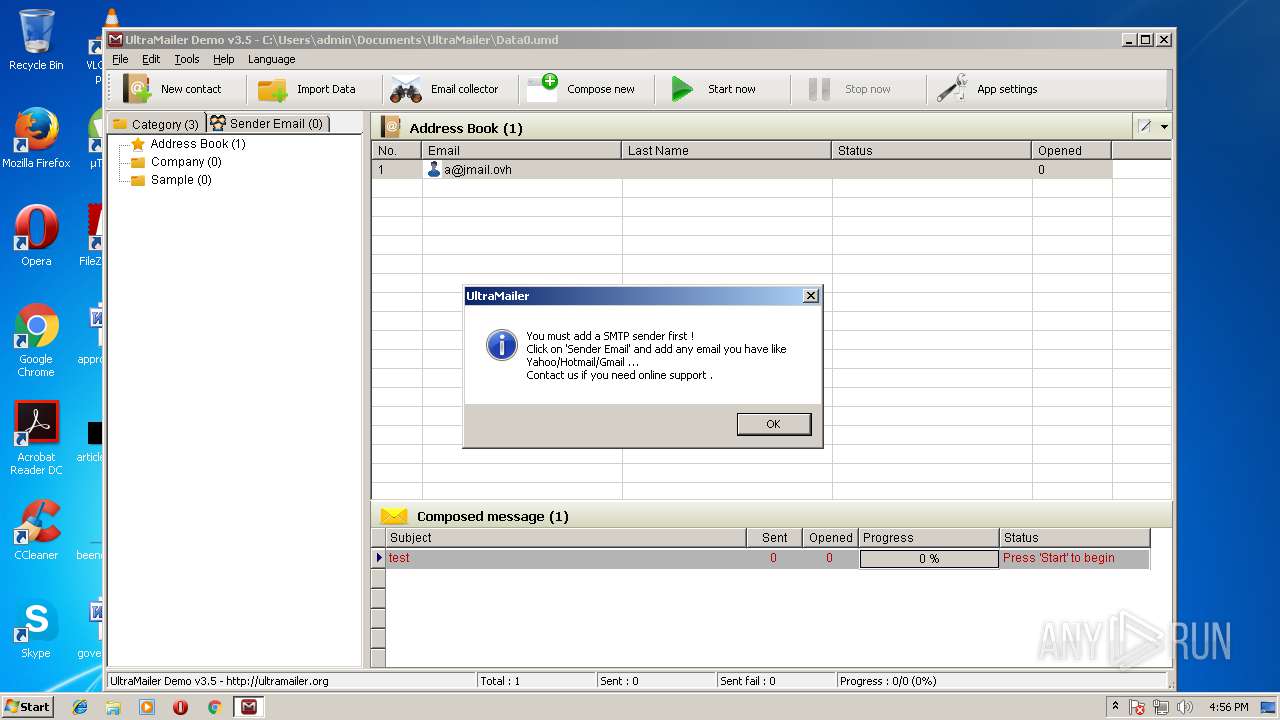Image resolution: width=1280 pixels, height=720 pixels.
Task: Open media player icon in the taskbar
Action: click(147, 707)
